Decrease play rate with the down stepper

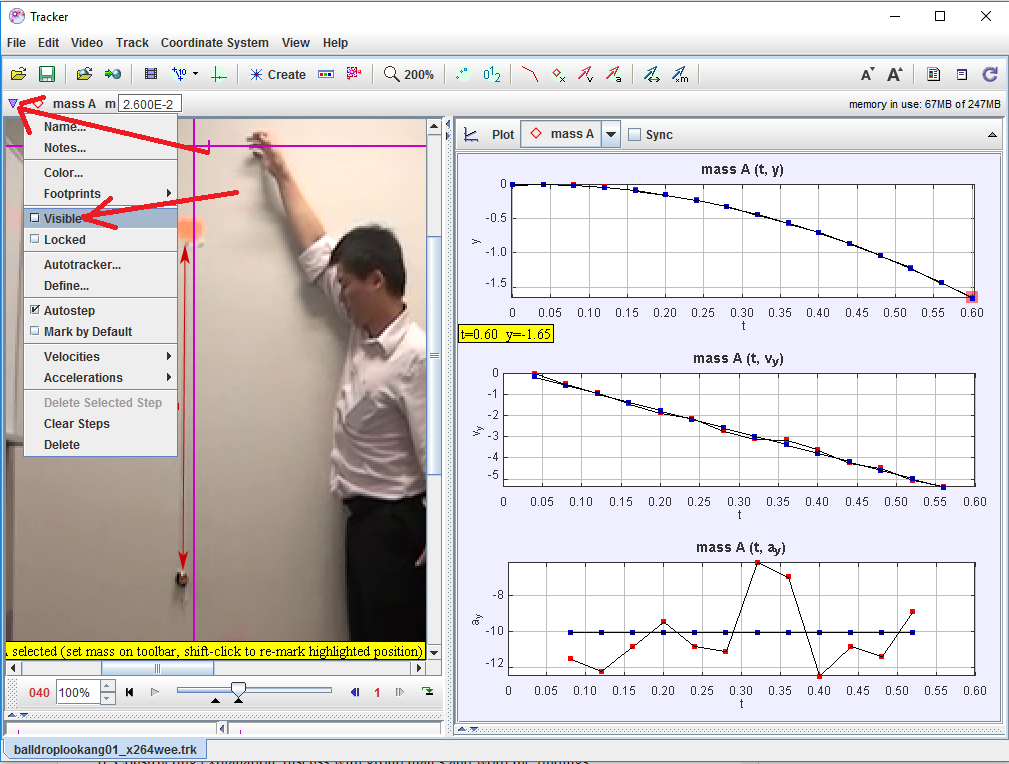[108, 698]
